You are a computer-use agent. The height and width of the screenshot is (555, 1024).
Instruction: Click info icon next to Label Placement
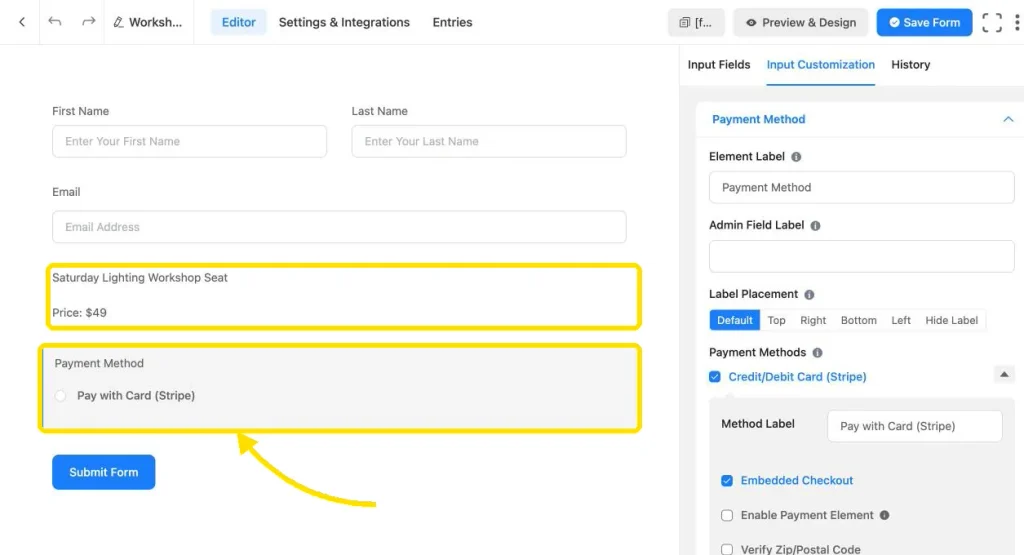coord(809,294)
